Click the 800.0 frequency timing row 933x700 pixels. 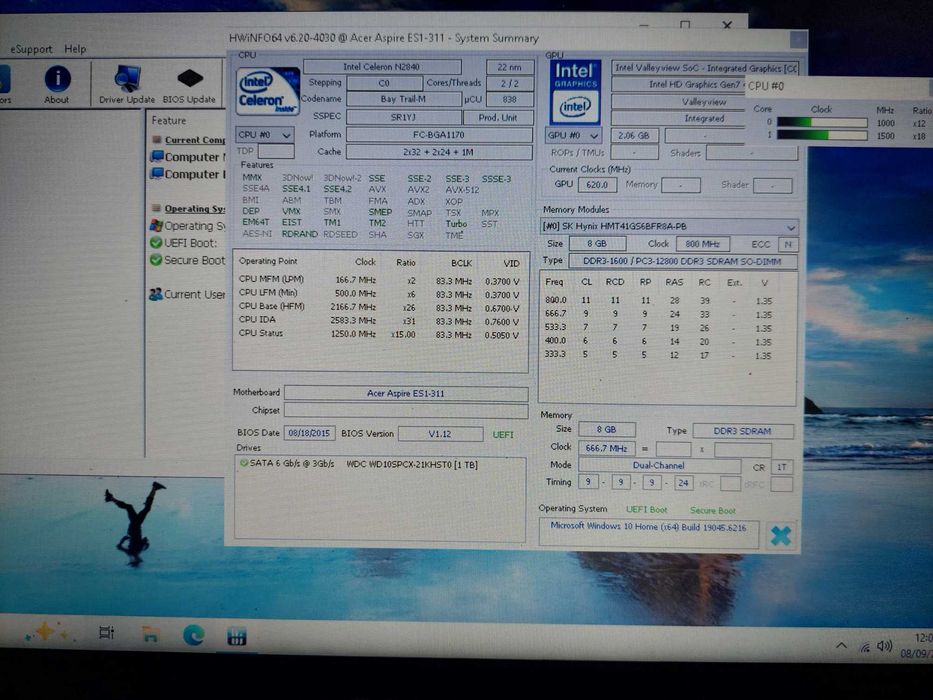658,301
